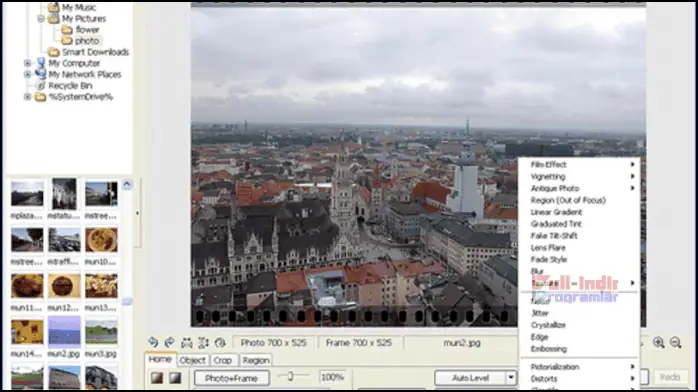Select the Recycle Bin entry
This screenshot has width=698, height=392.
[x=70, y=85]
